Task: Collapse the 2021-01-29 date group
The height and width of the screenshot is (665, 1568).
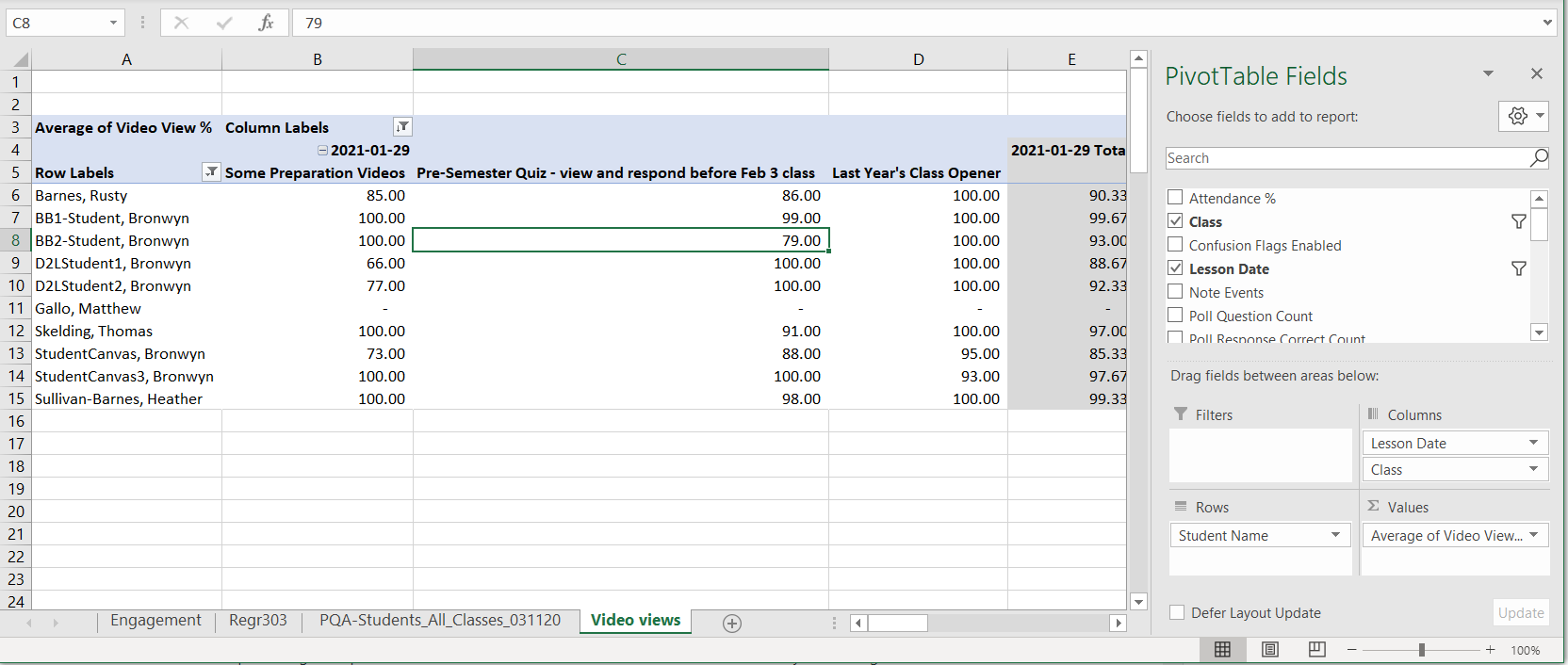Action: (x=322, y=151)
